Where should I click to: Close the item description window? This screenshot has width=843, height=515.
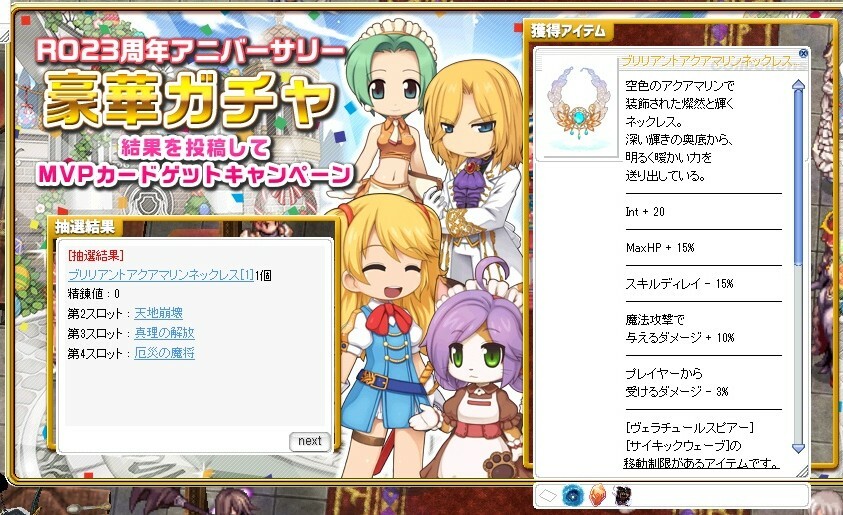pyautogui.click(x=803, y=53)
